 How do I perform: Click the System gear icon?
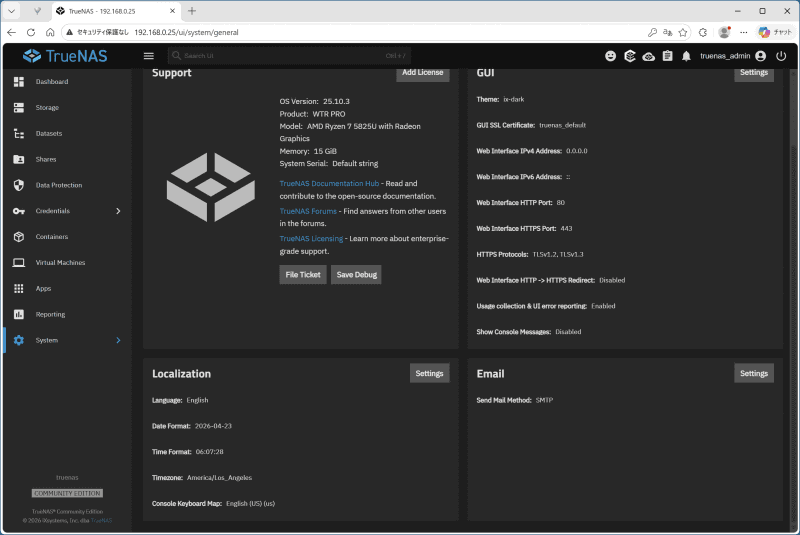pyautogui.click(x=19, y=340)
